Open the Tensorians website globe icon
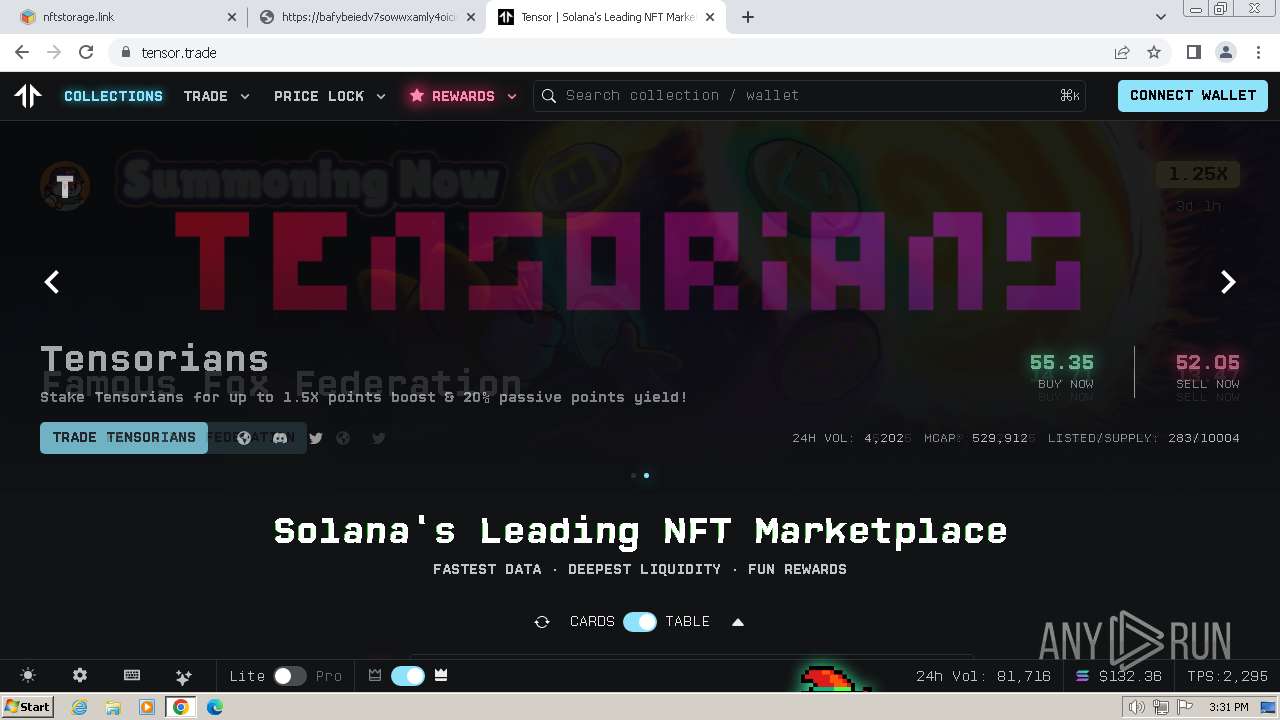Screen dimensions: 1280x720 tap(243, 438)
